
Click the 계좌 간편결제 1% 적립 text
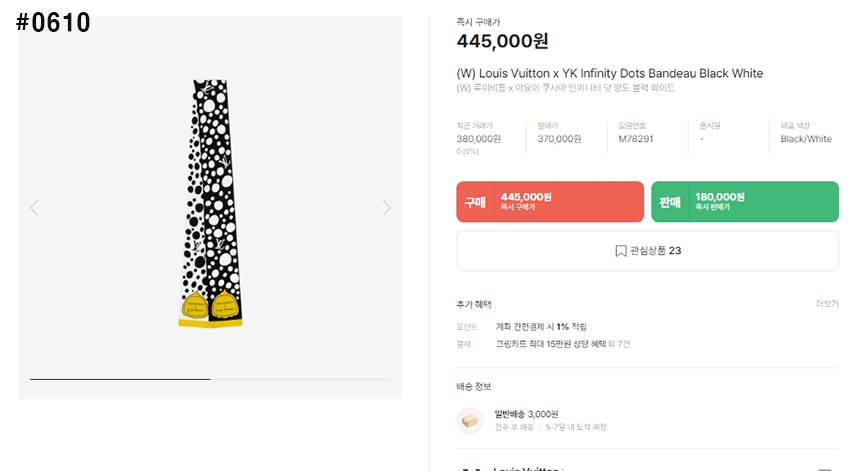[x=541, y=327]
